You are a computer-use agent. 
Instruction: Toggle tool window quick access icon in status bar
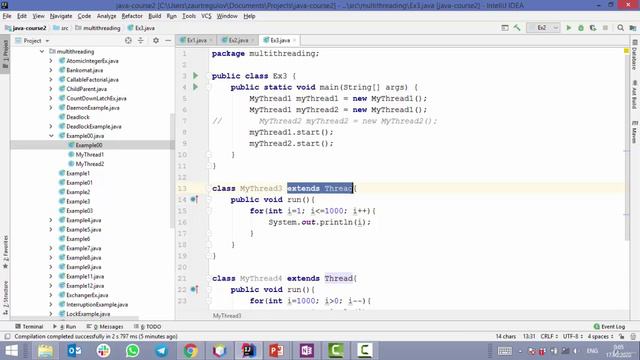pos(7,337)
